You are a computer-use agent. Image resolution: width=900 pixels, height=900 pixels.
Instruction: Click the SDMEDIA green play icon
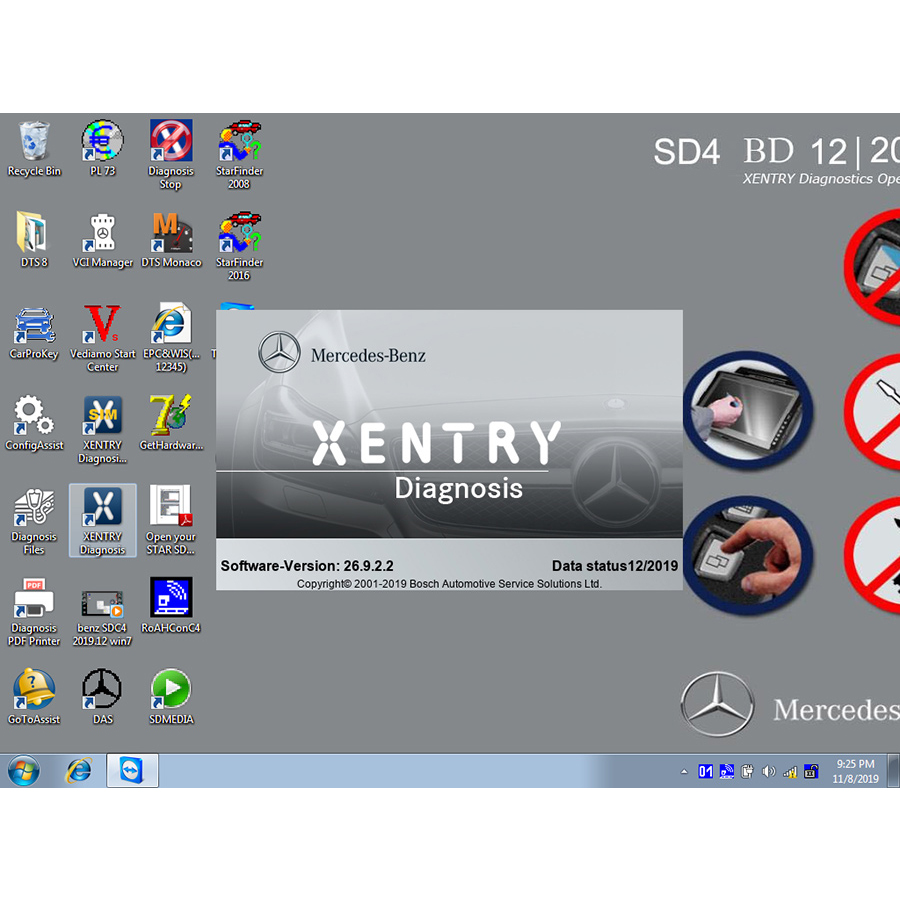point(171,690)
